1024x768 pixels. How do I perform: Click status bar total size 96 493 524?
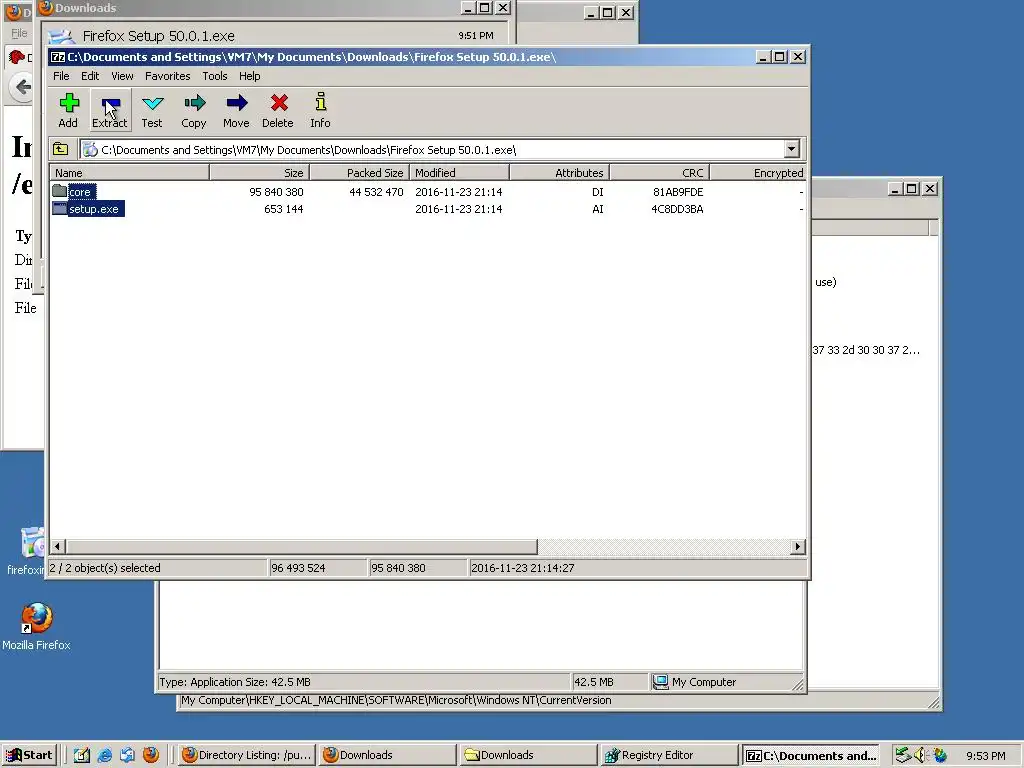[x=298, y=568]
